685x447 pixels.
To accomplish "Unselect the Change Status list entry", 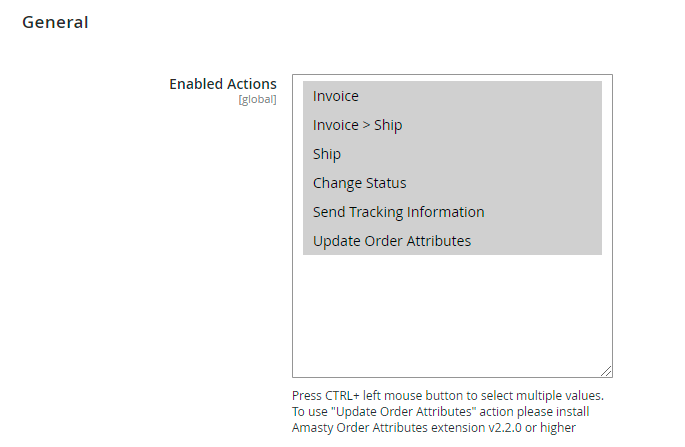I will pos(360,183).
